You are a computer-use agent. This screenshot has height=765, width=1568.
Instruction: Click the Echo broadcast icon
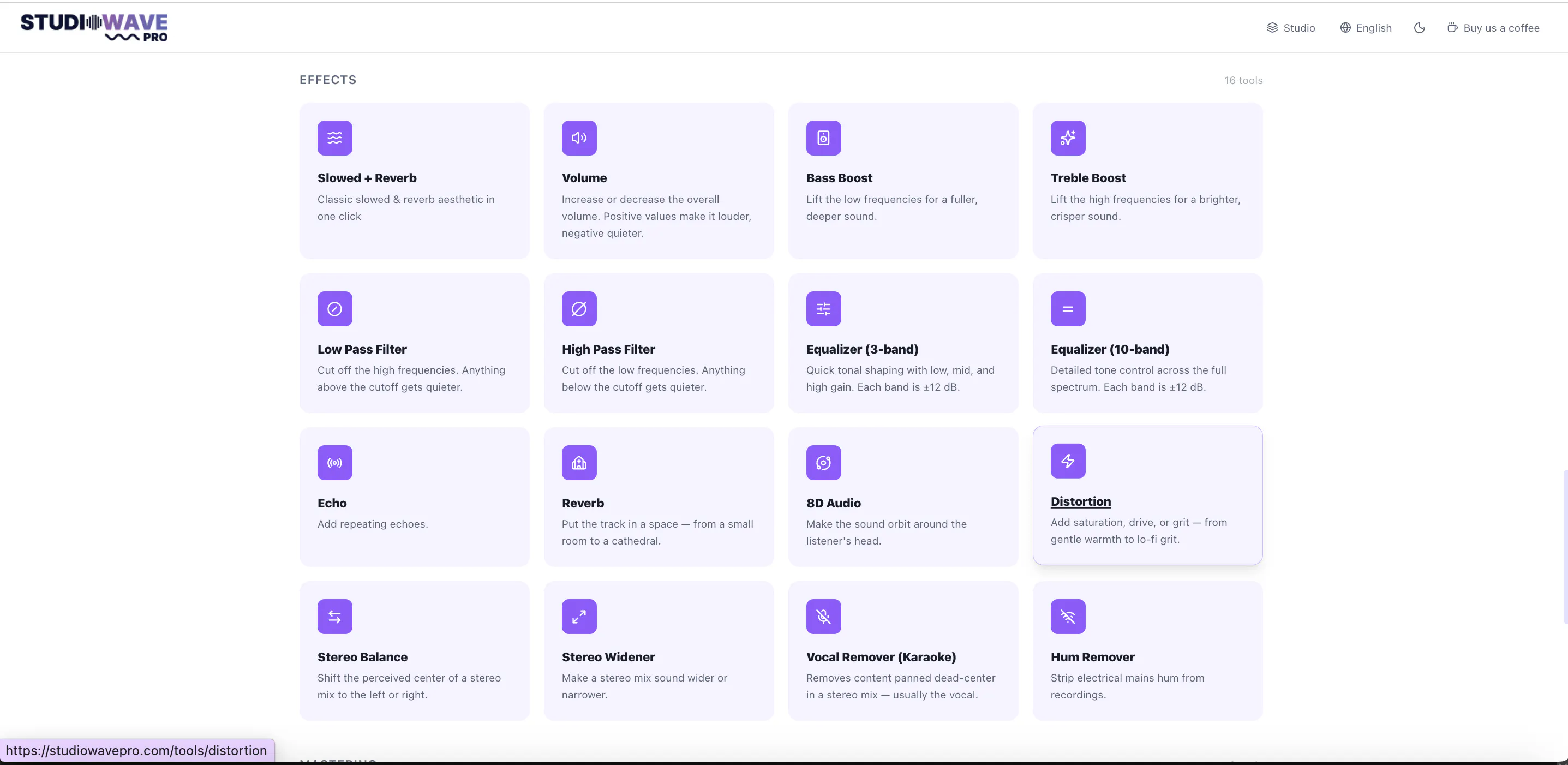335,463
